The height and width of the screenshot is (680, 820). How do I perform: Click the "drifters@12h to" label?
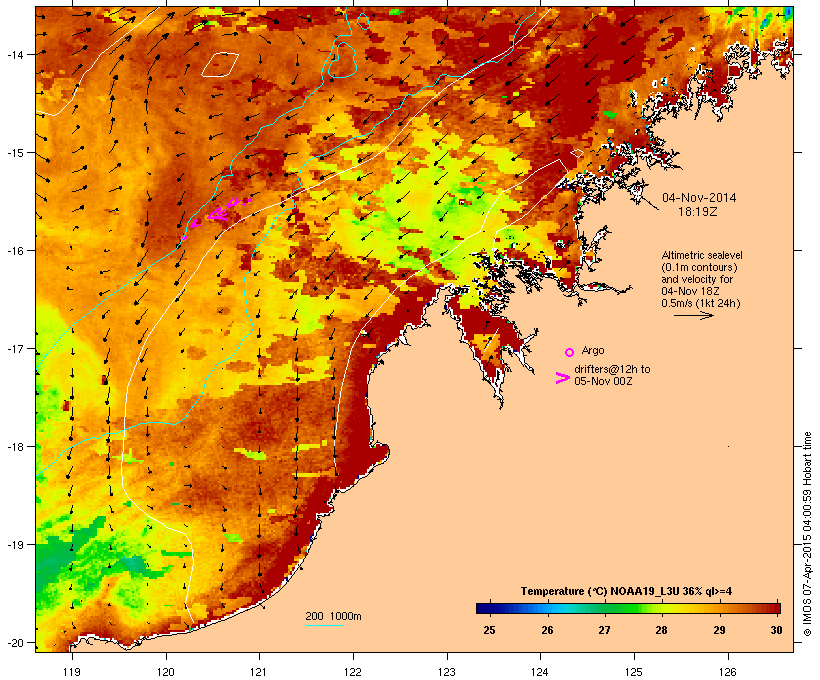(612, 369)
